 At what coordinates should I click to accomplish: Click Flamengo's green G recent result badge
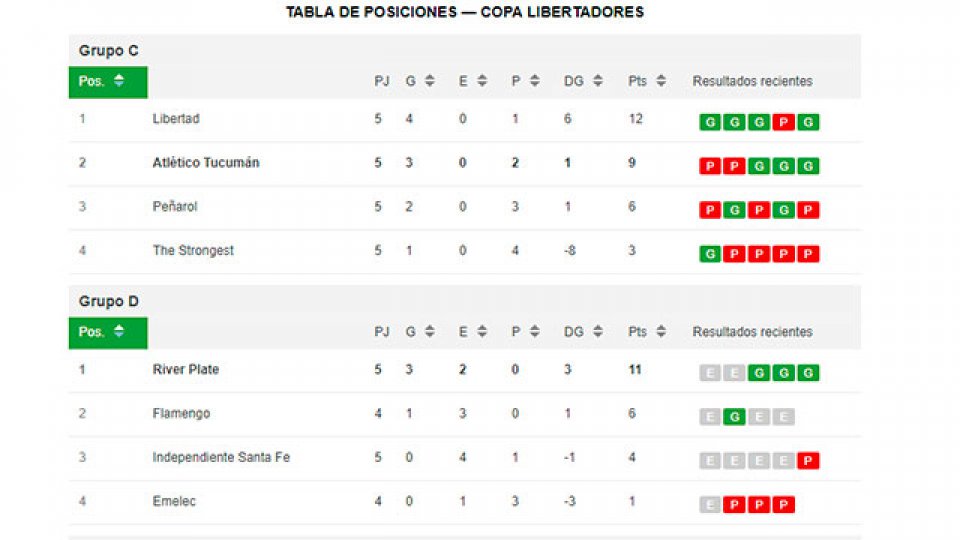click(x=735, y=418)
